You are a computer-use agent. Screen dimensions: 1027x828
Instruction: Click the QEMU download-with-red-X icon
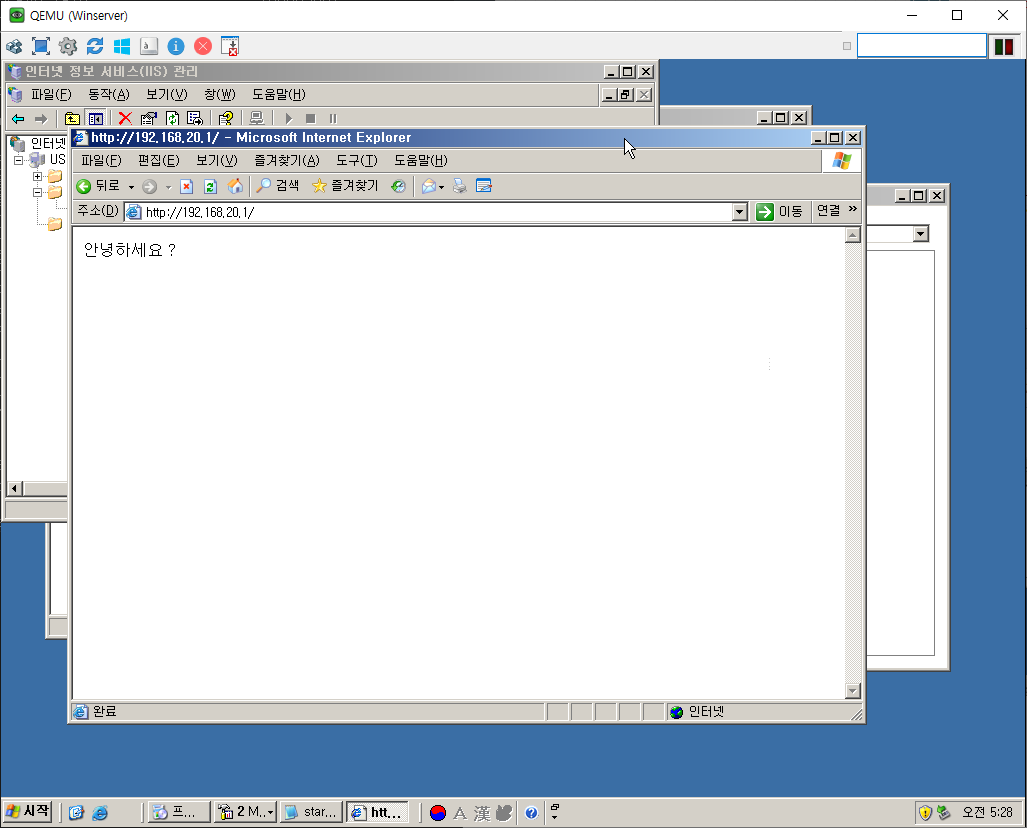[x=230, y=46]
